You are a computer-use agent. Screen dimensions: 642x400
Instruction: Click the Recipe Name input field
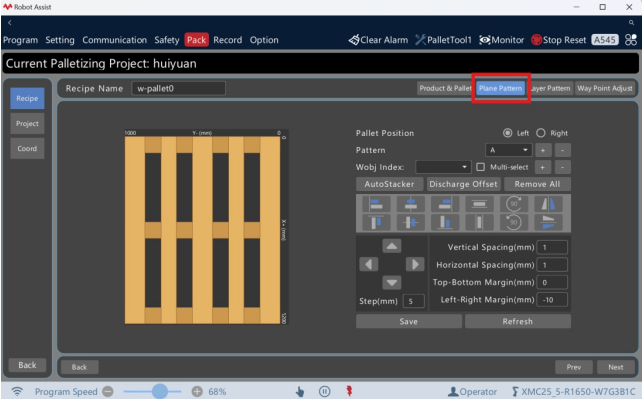(x=178, y=88)
